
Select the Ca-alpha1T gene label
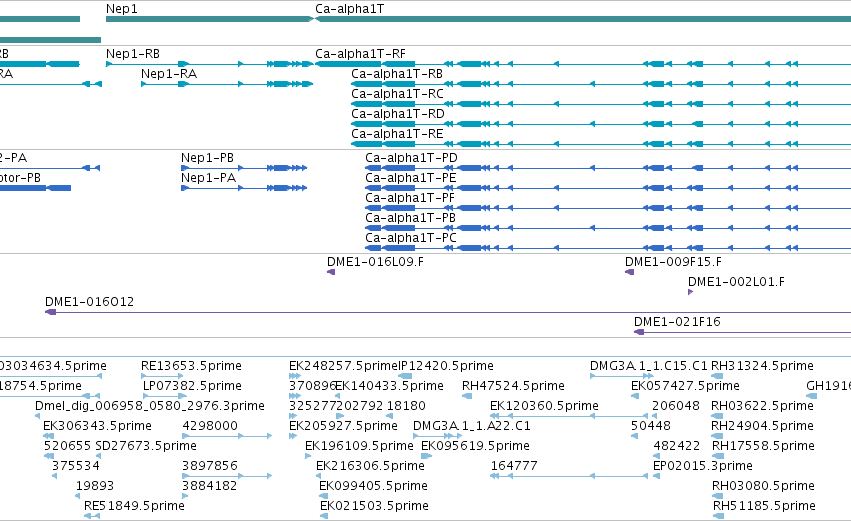coord(350,9)
